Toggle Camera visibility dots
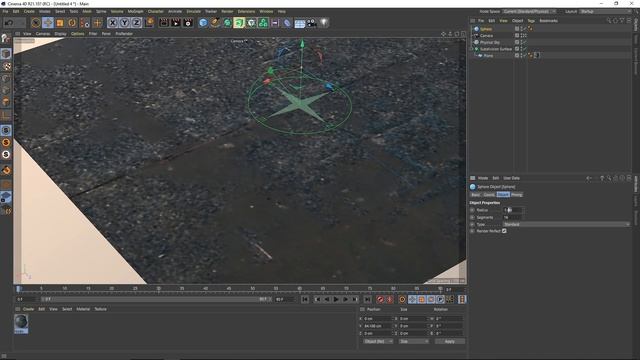Screen dimensions: 640x360 (x=522, y=36)
